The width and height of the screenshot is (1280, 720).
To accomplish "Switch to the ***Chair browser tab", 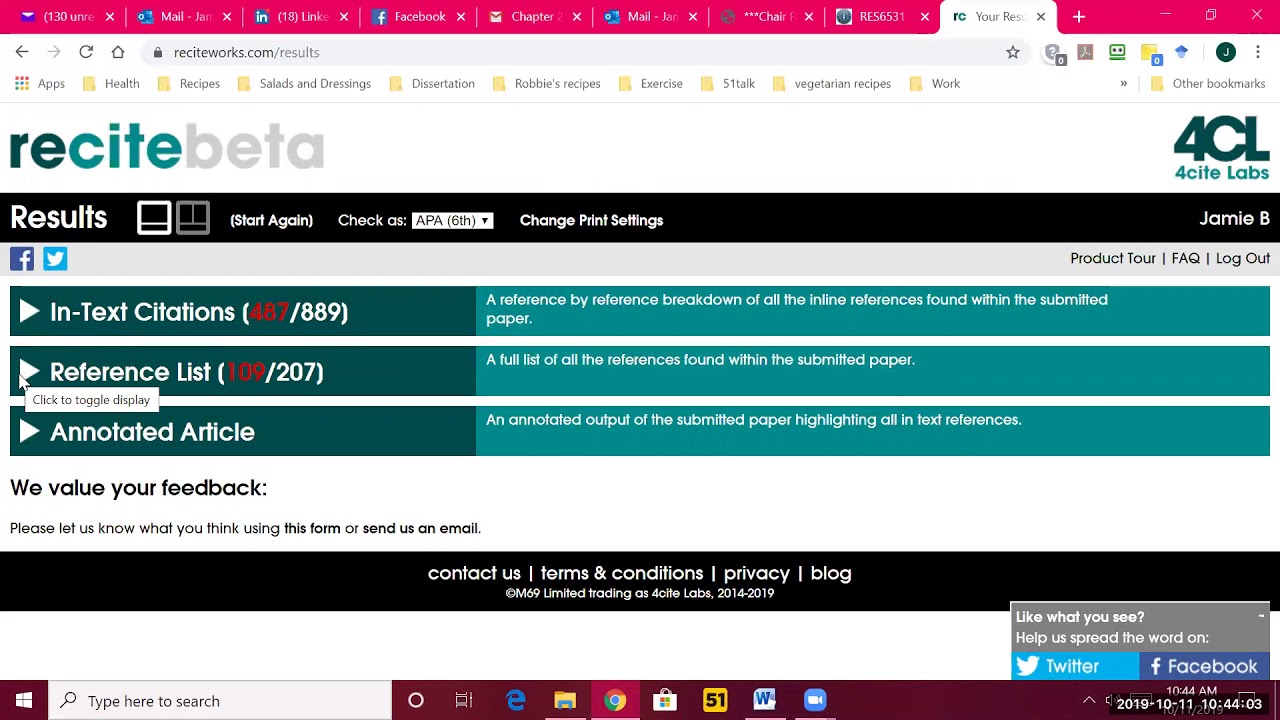I will pos(768,17).
